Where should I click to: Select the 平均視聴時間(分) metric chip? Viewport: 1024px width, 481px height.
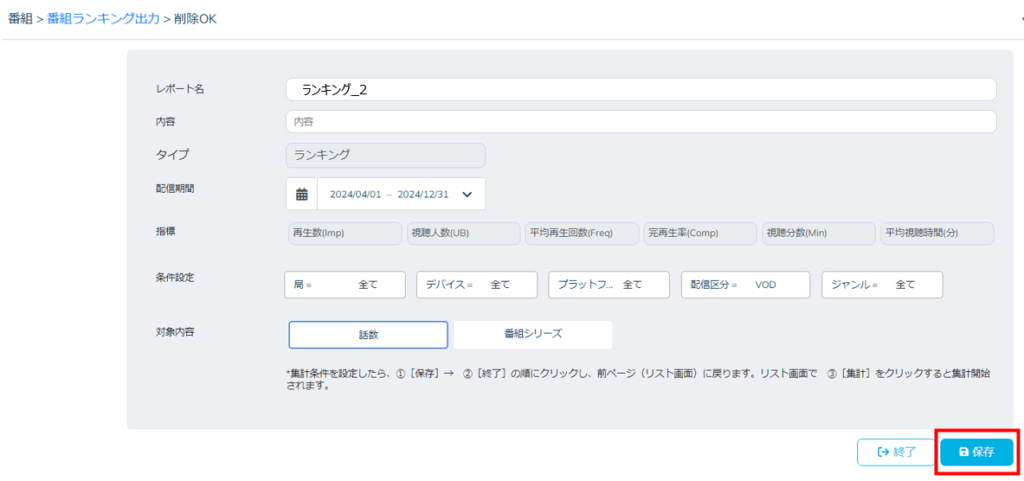click(937, 233)
